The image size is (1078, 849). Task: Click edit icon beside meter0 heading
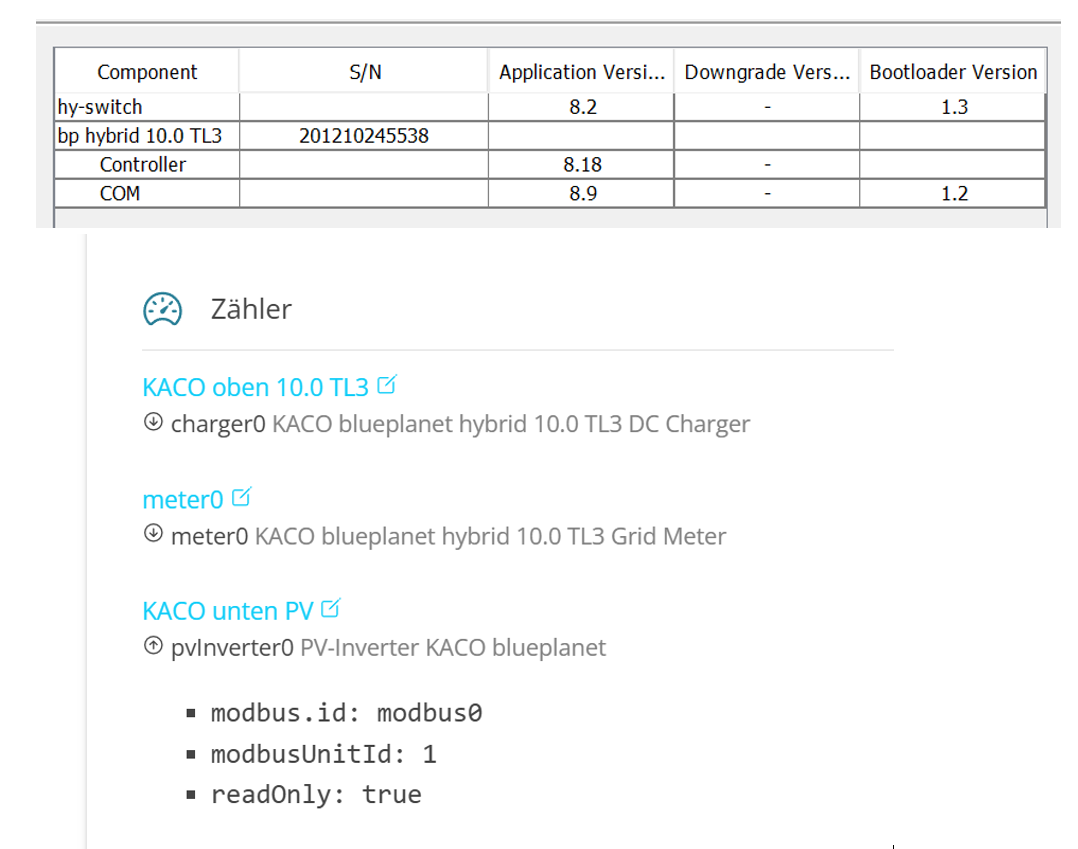241,496
